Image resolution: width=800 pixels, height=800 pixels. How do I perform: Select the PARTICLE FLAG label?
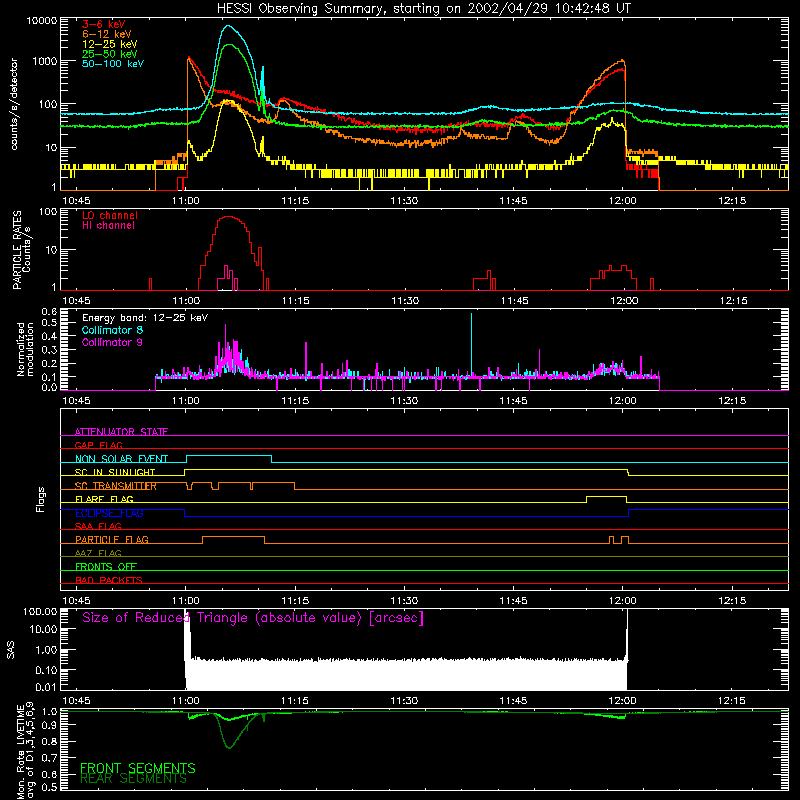click(112, 539)
